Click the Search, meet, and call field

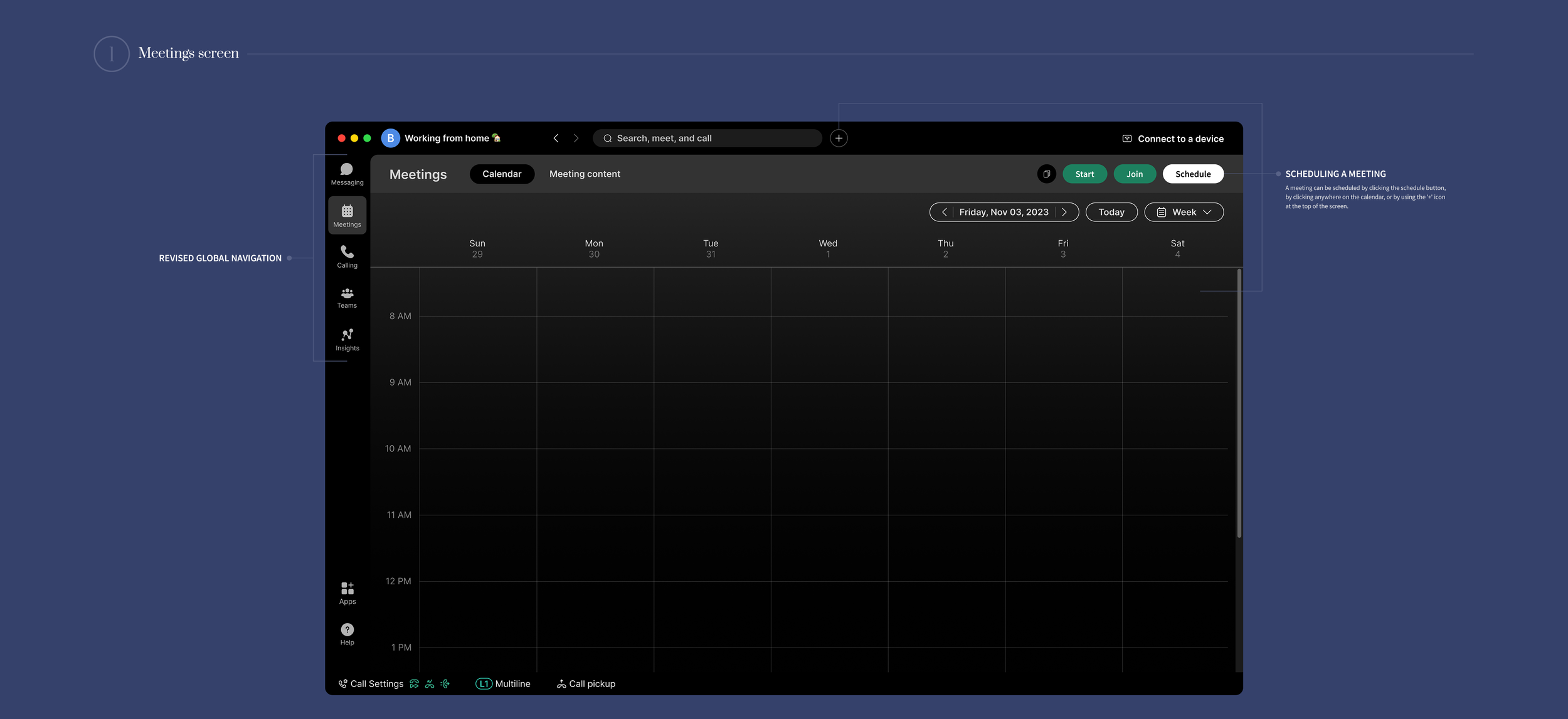[707, 139]
